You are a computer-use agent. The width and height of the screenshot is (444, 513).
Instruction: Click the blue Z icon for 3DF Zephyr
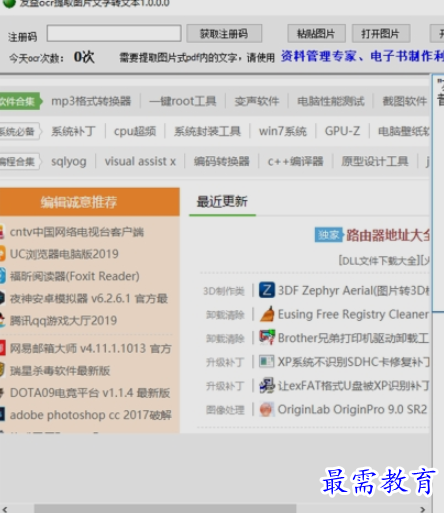267,290
